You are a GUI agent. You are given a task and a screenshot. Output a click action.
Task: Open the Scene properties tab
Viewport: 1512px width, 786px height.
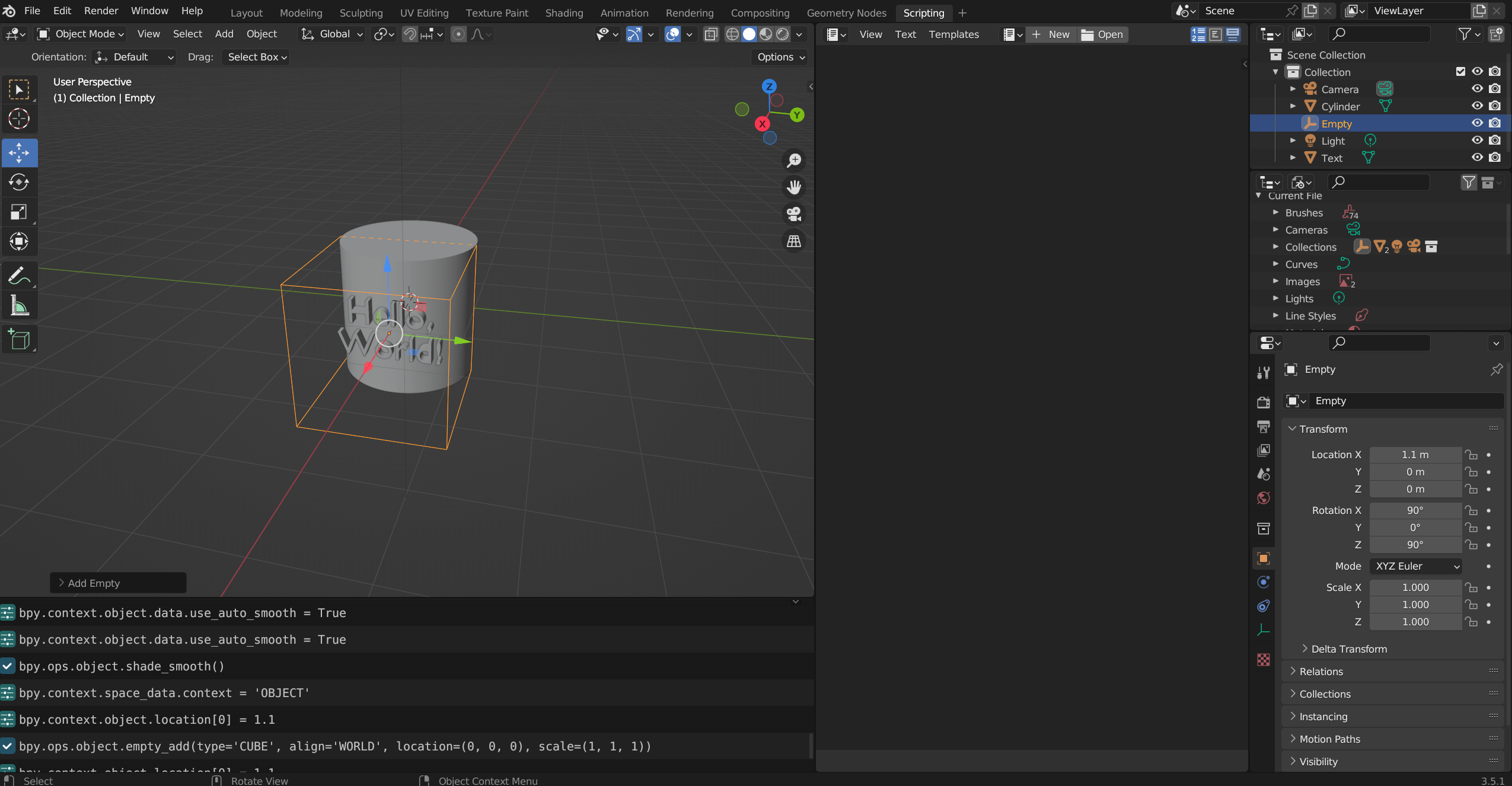1263,474
